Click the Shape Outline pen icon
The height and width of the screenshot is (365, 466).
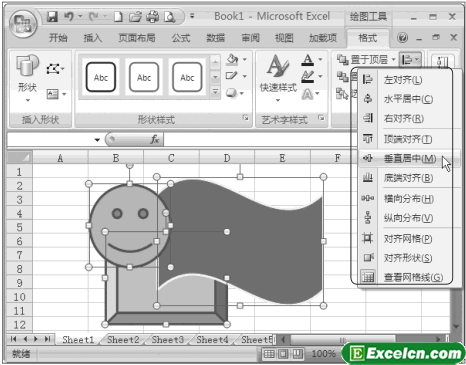[x=232, y=76]
